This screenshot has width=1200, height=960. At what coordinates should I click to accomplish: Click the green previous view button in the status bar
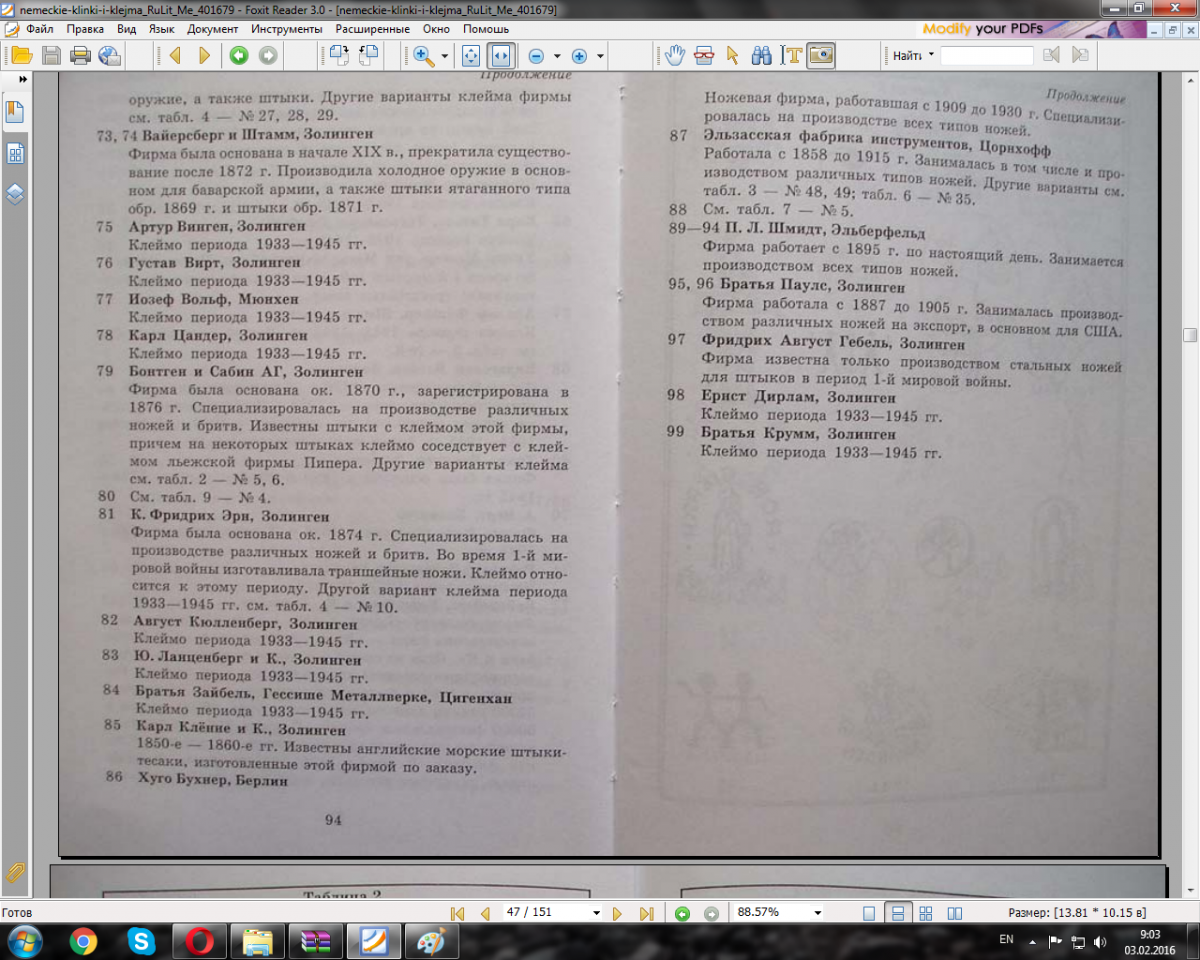[682, 913]
